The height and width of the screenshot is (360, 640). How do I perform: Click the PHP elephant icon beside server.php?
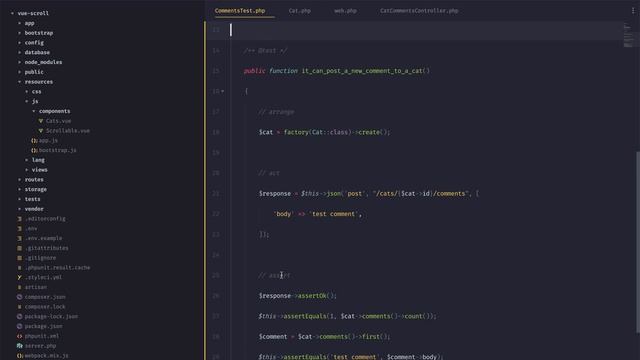click(20, 346)
